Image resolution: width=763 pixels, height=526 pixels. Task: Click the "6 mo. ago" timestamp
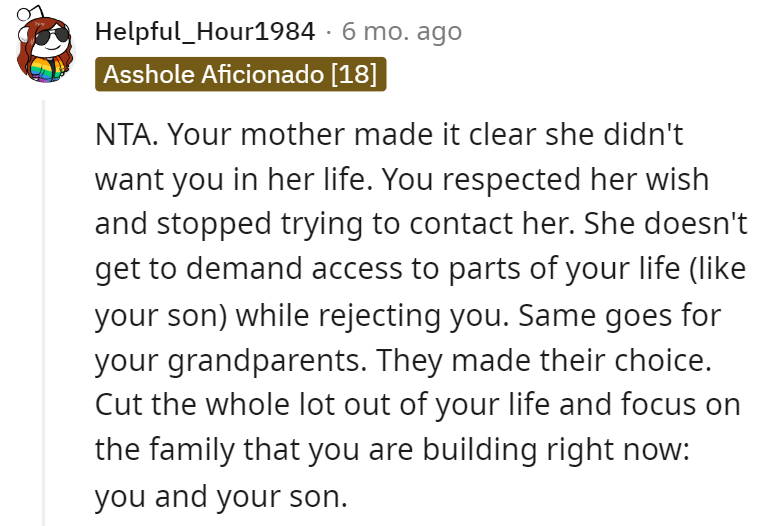(x=402, y=31)
